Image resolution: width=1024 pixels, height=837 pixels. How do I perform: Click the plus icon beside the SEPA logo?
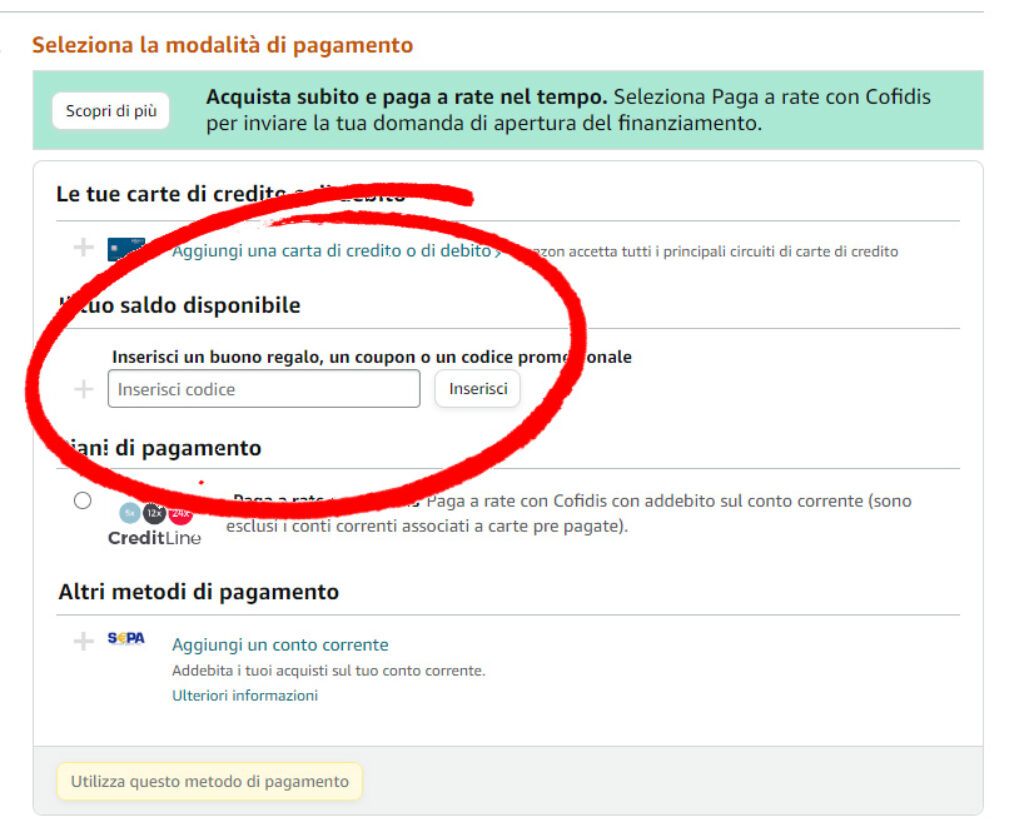point(84,642)
